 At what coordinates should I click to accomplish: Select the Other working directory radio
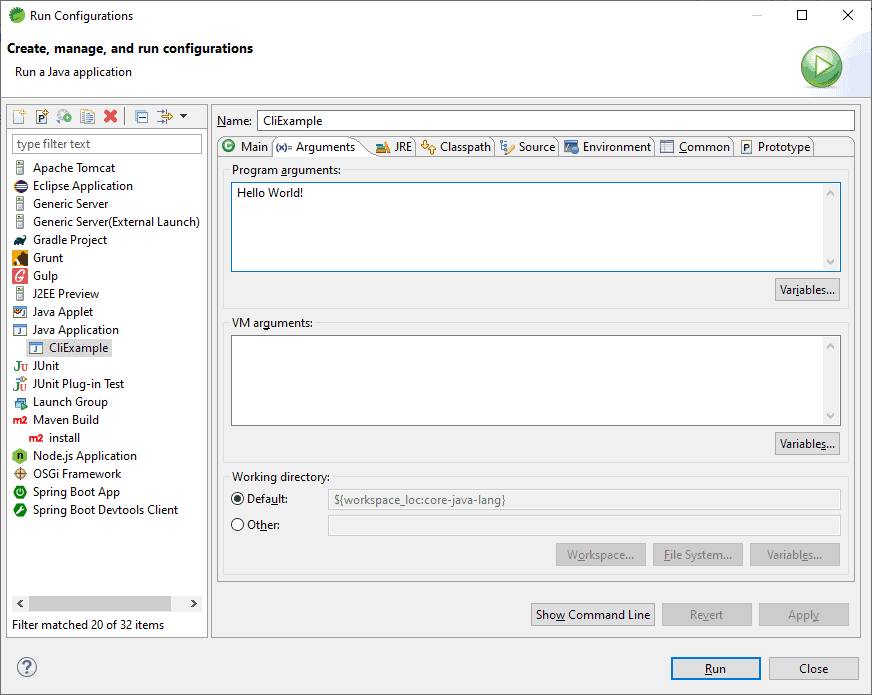(x=238, y=525)
